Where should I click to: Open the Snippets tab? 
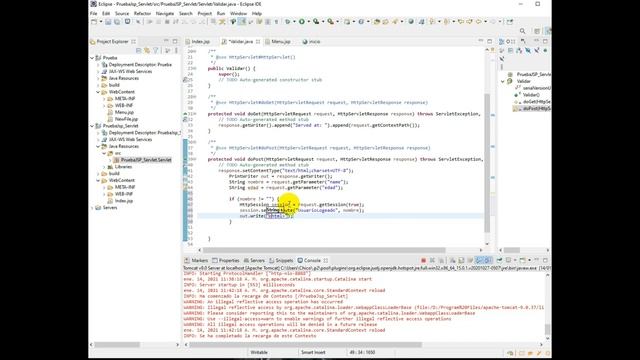coord(281,260)
